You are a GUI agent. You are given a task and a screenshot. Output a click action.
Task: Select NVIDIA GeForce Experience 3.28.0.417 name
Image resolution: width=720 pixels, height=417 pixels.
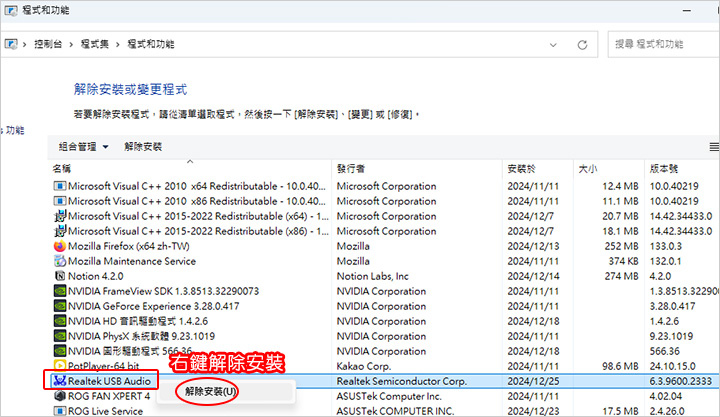[153, 306]
